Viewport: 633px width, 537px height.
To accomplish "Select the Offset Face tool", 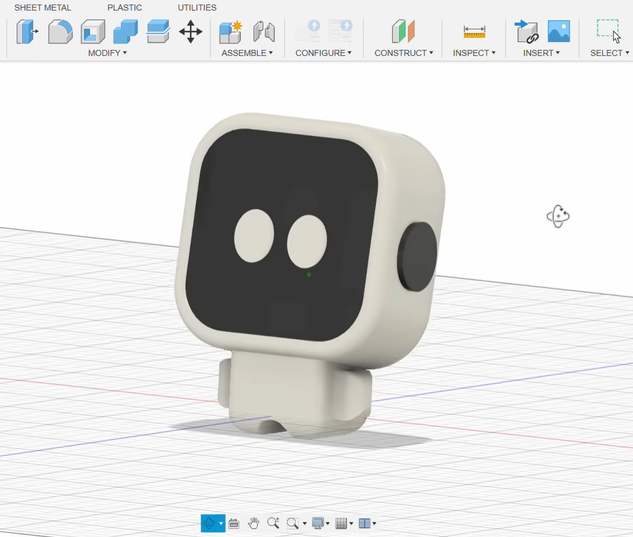I will [x=158, y=31].
